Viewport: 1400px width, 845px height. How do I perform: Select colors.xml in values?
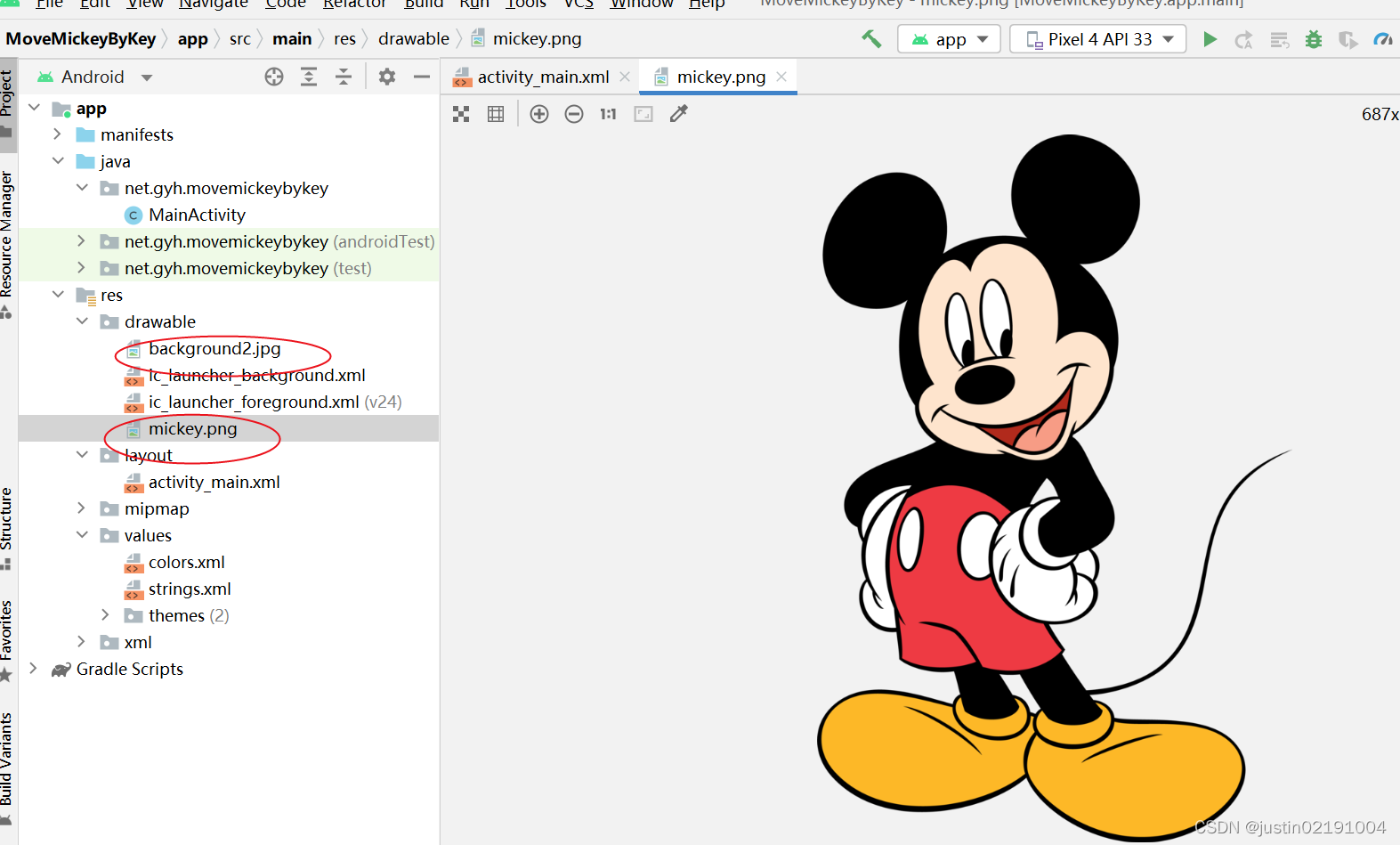186,562
